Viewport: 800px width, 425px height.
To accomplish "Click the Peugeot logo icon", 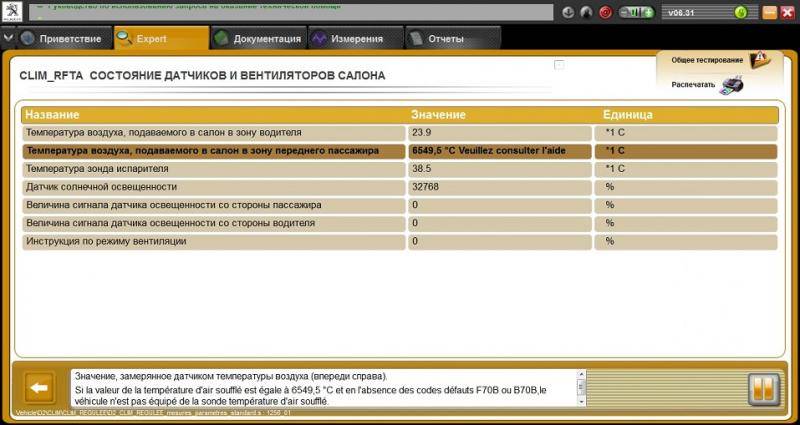I will tap(11, 12).
